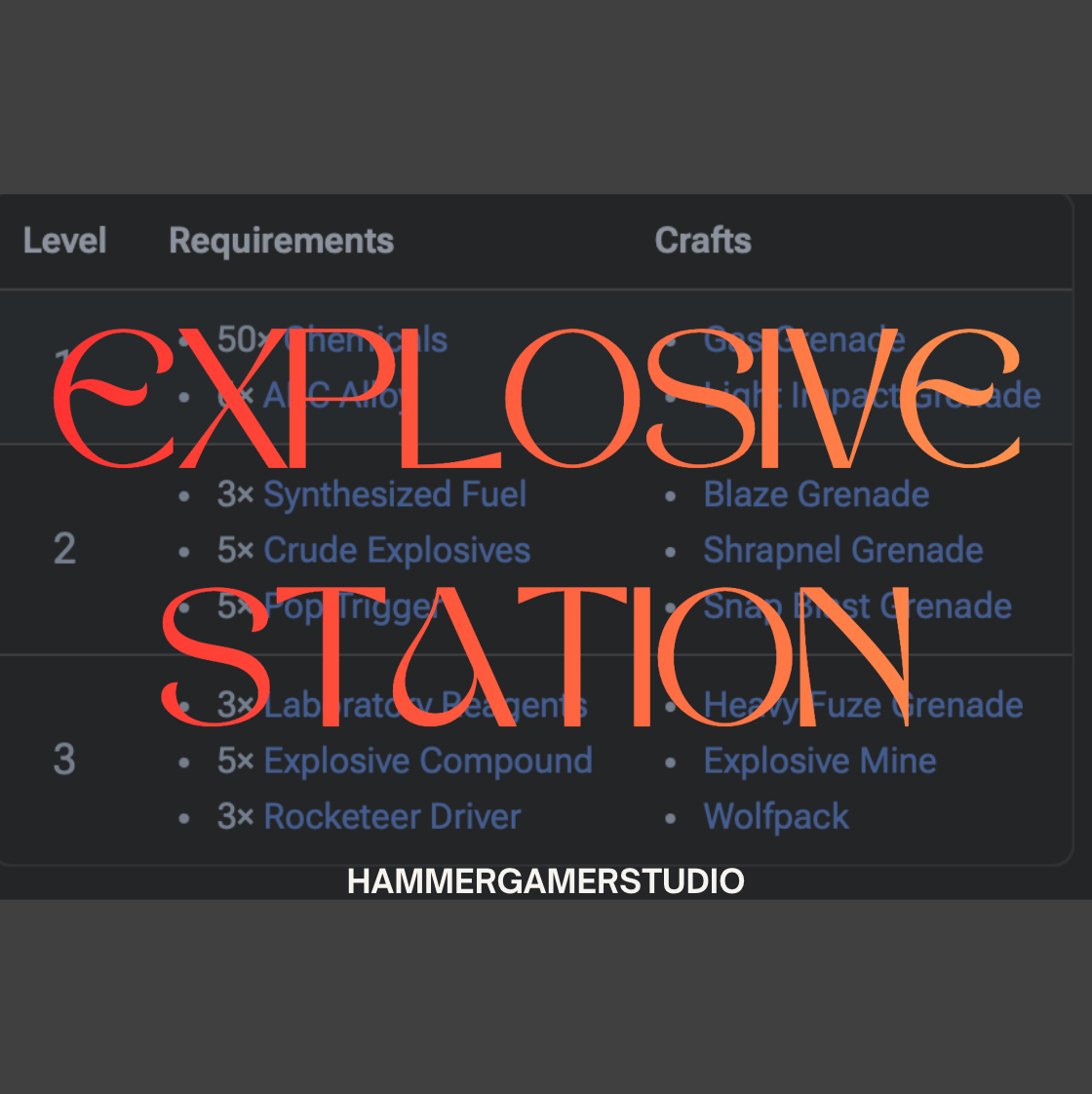Select the level 3 row number
Screen dimensions: 1092x1094
click(64, 760)
